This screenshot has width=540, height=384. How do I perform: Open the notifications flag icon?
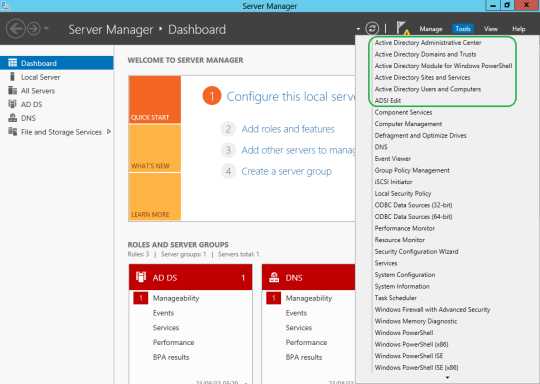(402, 28)
